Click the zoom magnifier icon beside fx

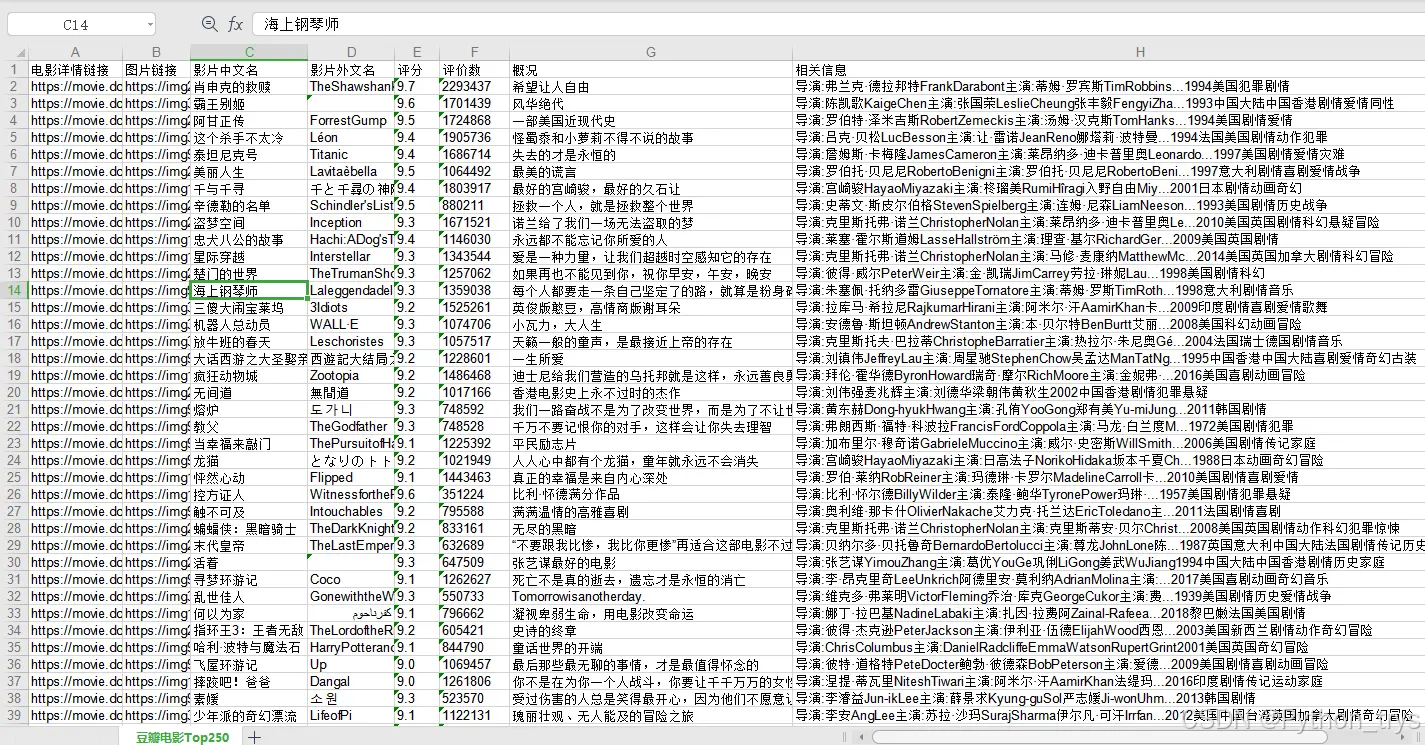tap(209, 24)
